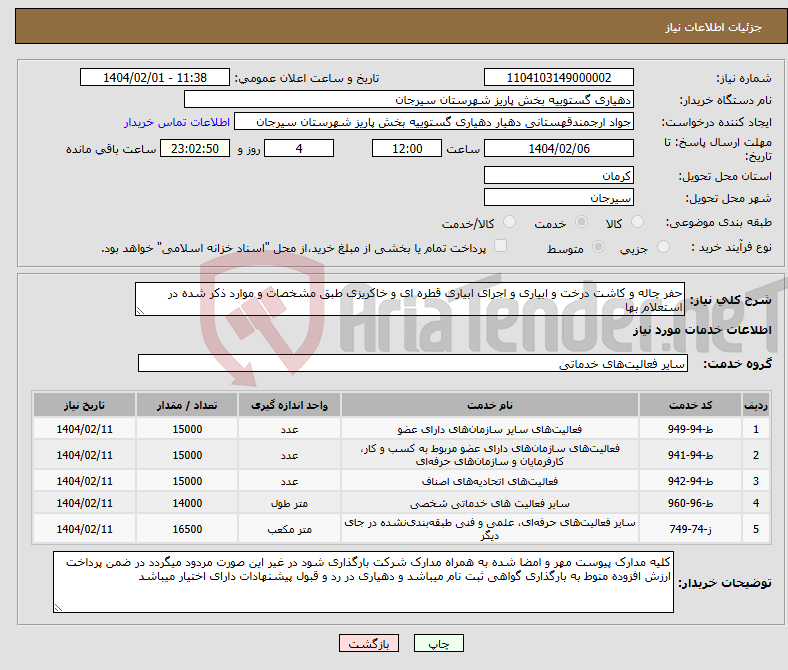Screen dimensions: 788x670
Task: Click the deadline date field 1404/02/06
Action: click(x=558, y=148)
